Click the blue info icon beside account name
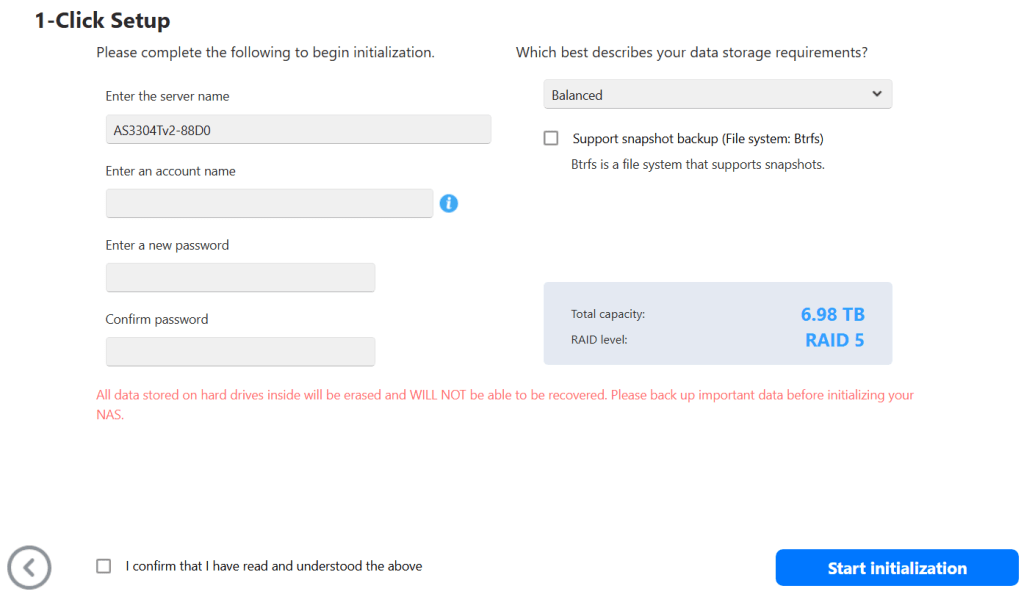This screenshot has width=1024, height=594. (449, 204)
